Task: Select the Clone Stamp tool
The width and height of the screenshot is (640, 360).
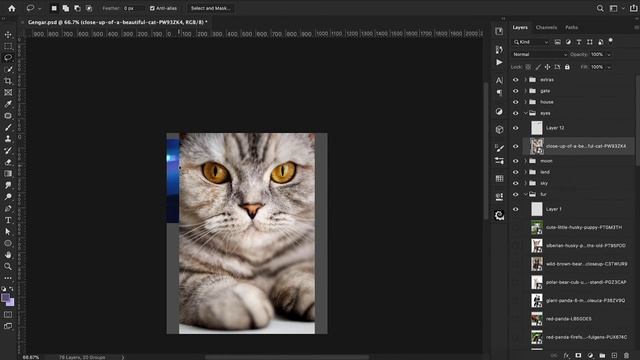Action: (x=8, y=139)
